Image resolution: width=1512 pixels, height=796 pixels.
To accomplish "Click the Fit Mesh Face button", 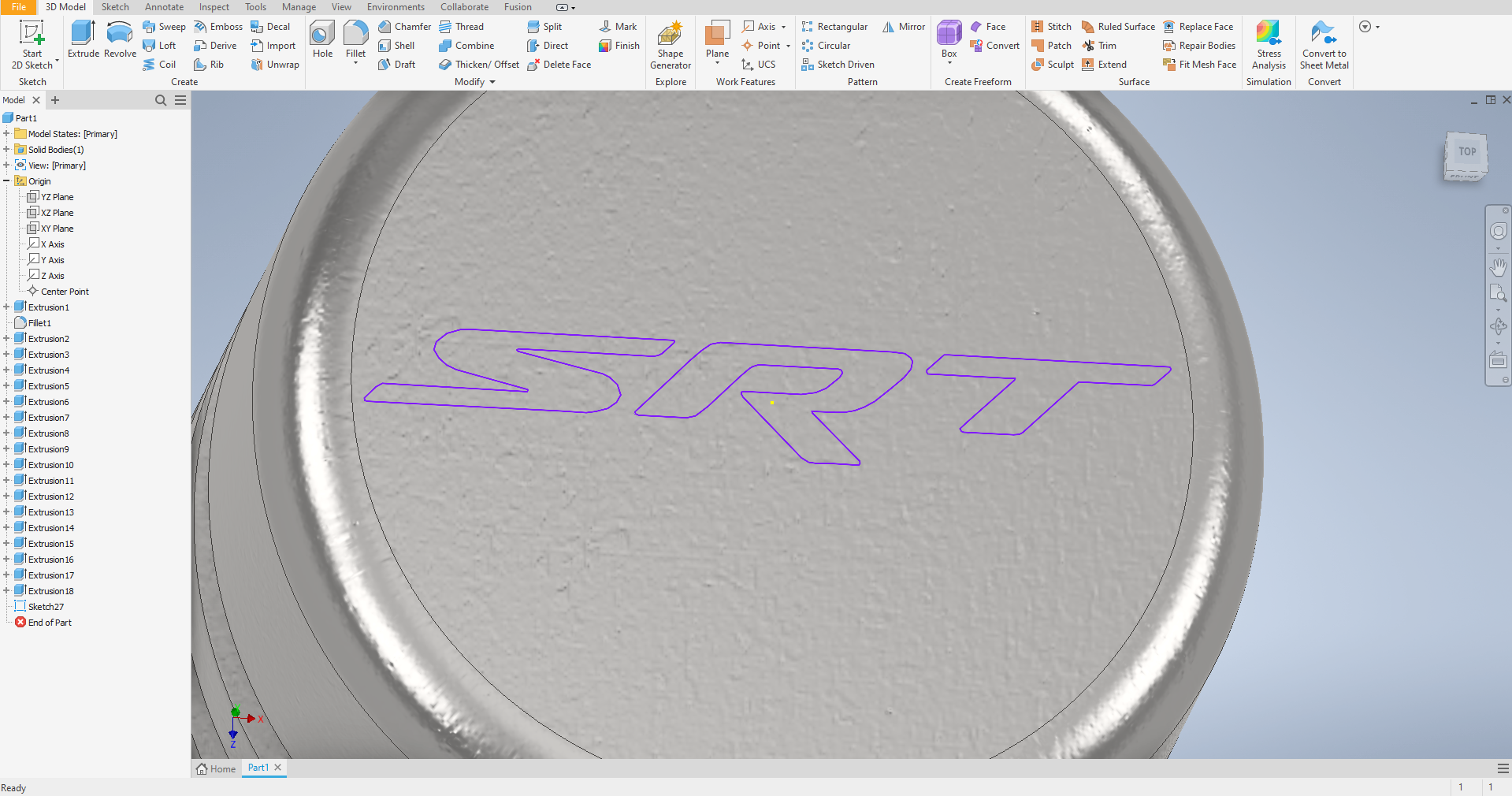I will click(1199, 65).
